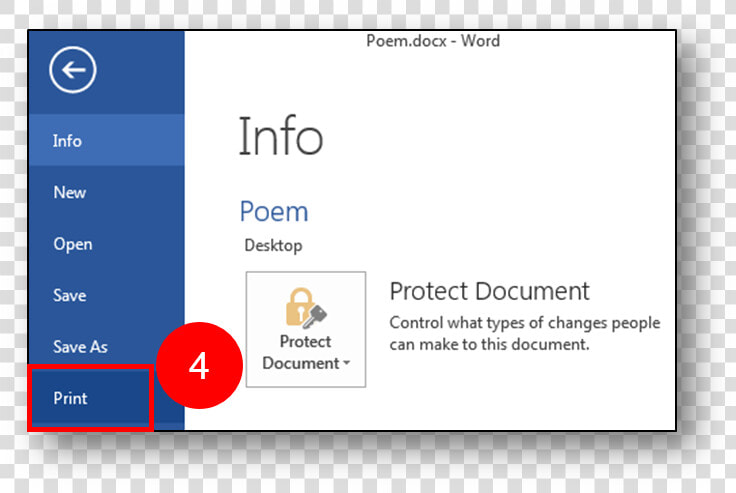Click the Desktop location text
Screen dimensions: 736x493
pyautogui.click(x=273, y=246)
